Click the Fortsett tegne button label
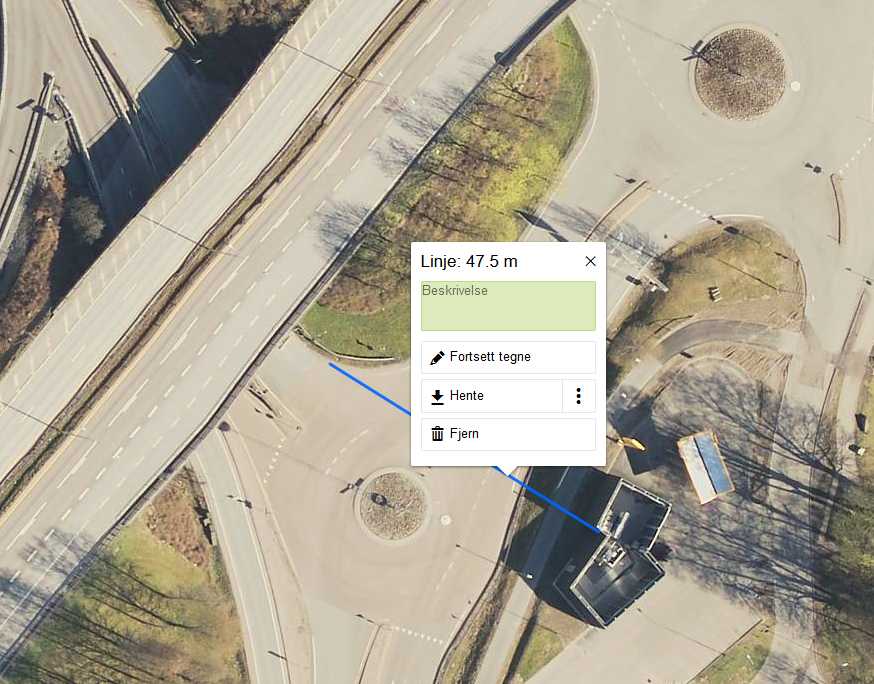This screenshot has height=684, width=874. click(490, 357)
